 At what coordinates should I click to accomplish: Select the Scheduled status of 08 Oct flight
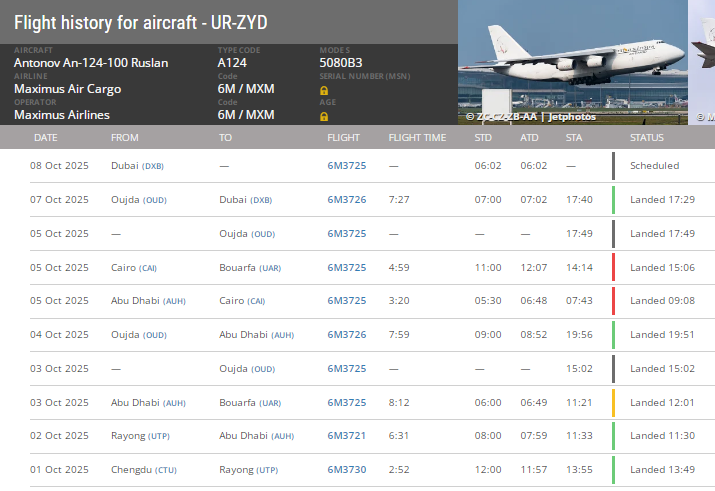point(654,166)
